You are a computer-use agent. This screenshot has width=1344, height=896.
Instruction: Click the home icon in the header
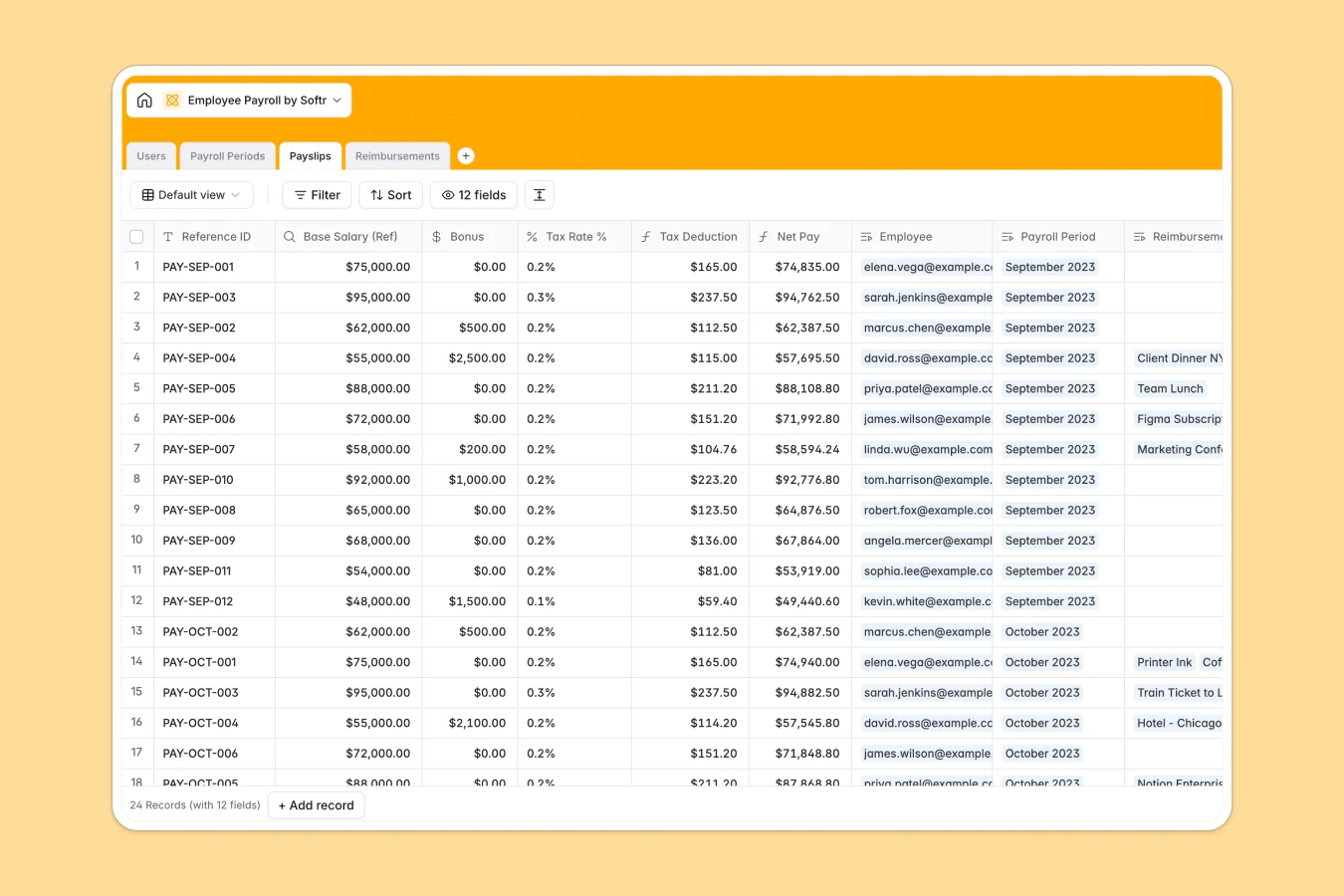point(144,100)
